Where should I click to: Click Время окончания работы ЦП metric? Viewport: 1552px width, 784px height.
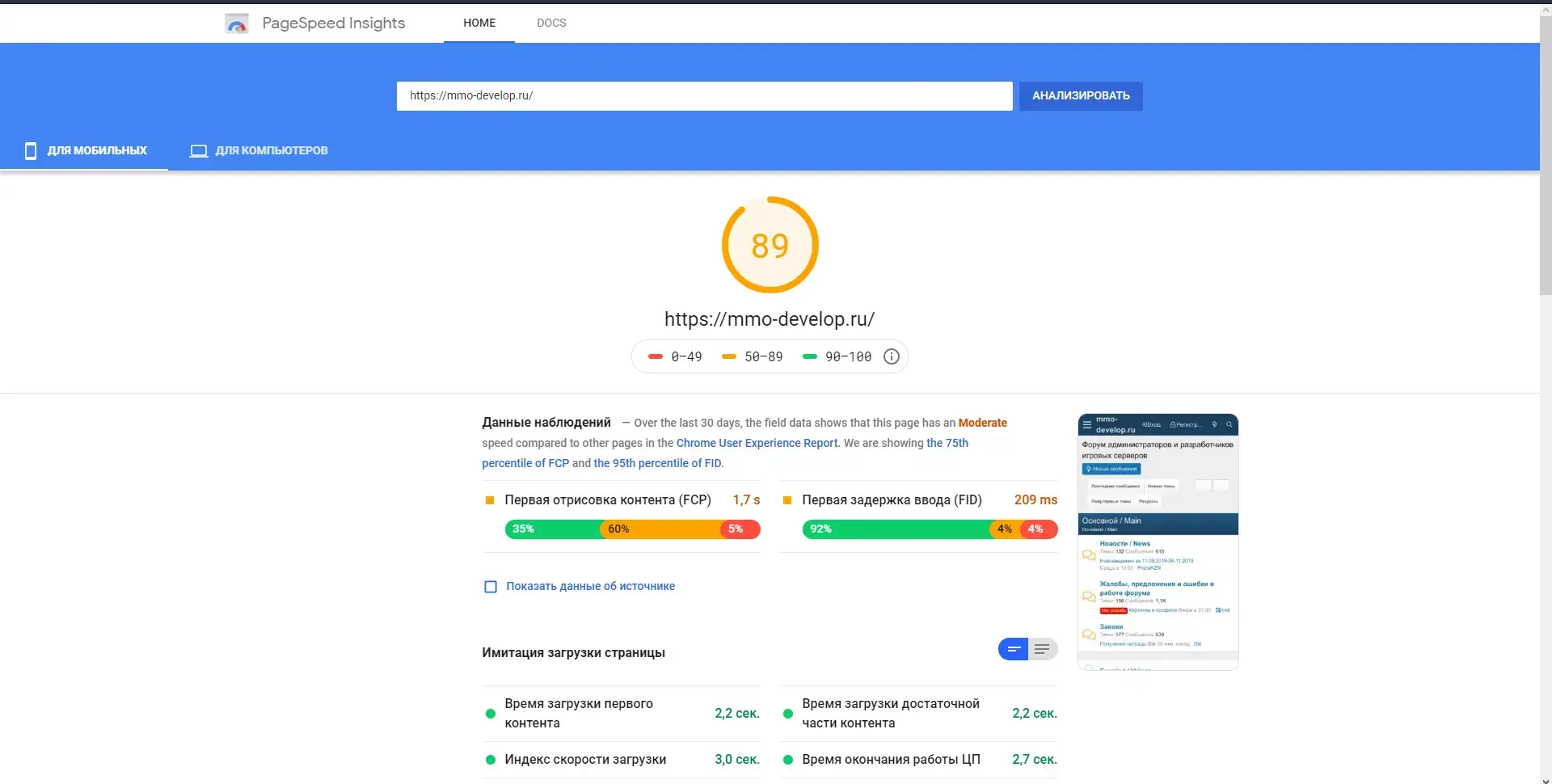coord(919,760)
